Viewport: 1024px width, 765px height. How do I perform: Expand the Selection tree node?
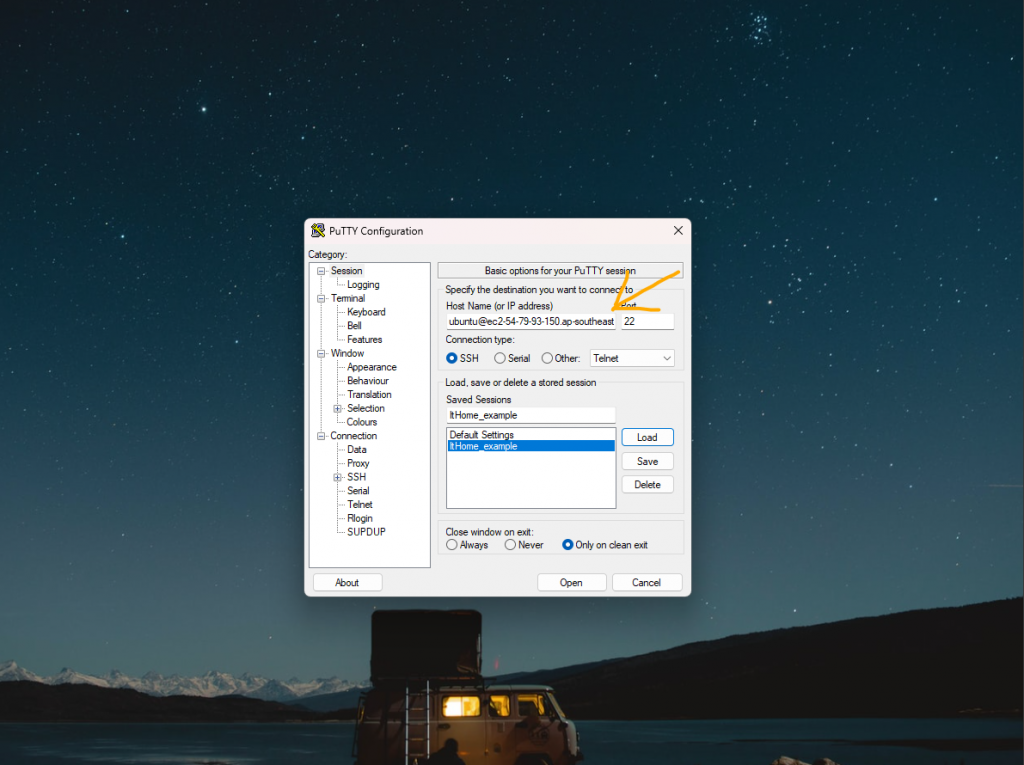pos(338,409)
